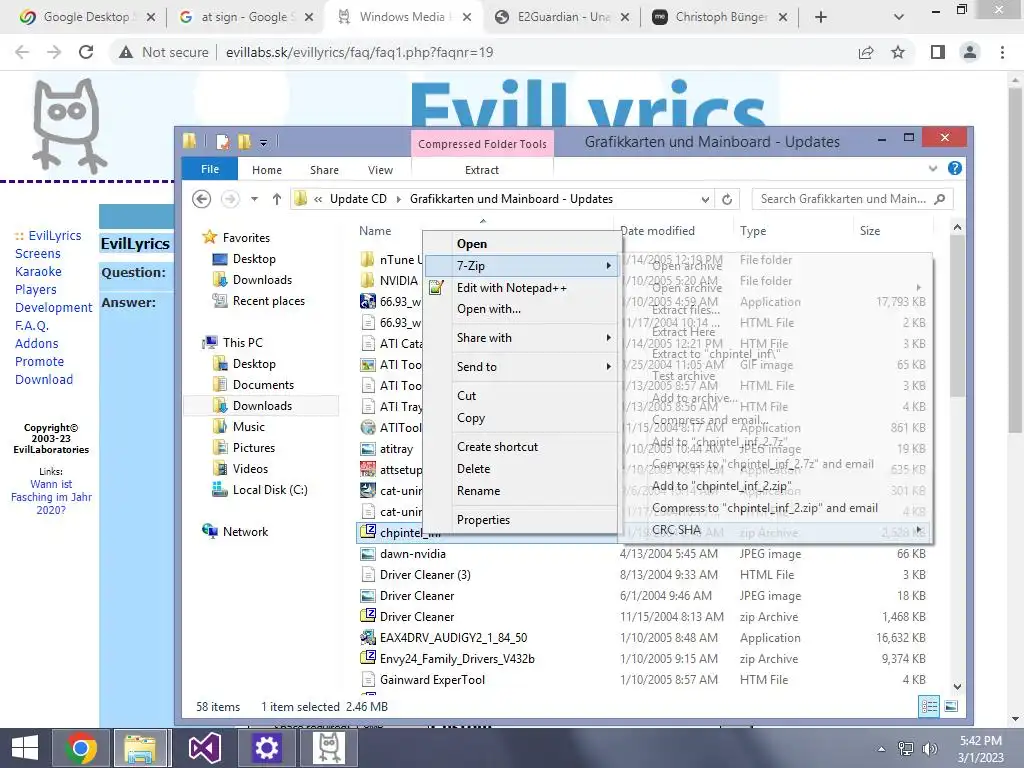This screenshot has width=1024, height=768.
Task: Switch to the Home ribbon tab
Action: pyautogui.click(x=266, y=170)
